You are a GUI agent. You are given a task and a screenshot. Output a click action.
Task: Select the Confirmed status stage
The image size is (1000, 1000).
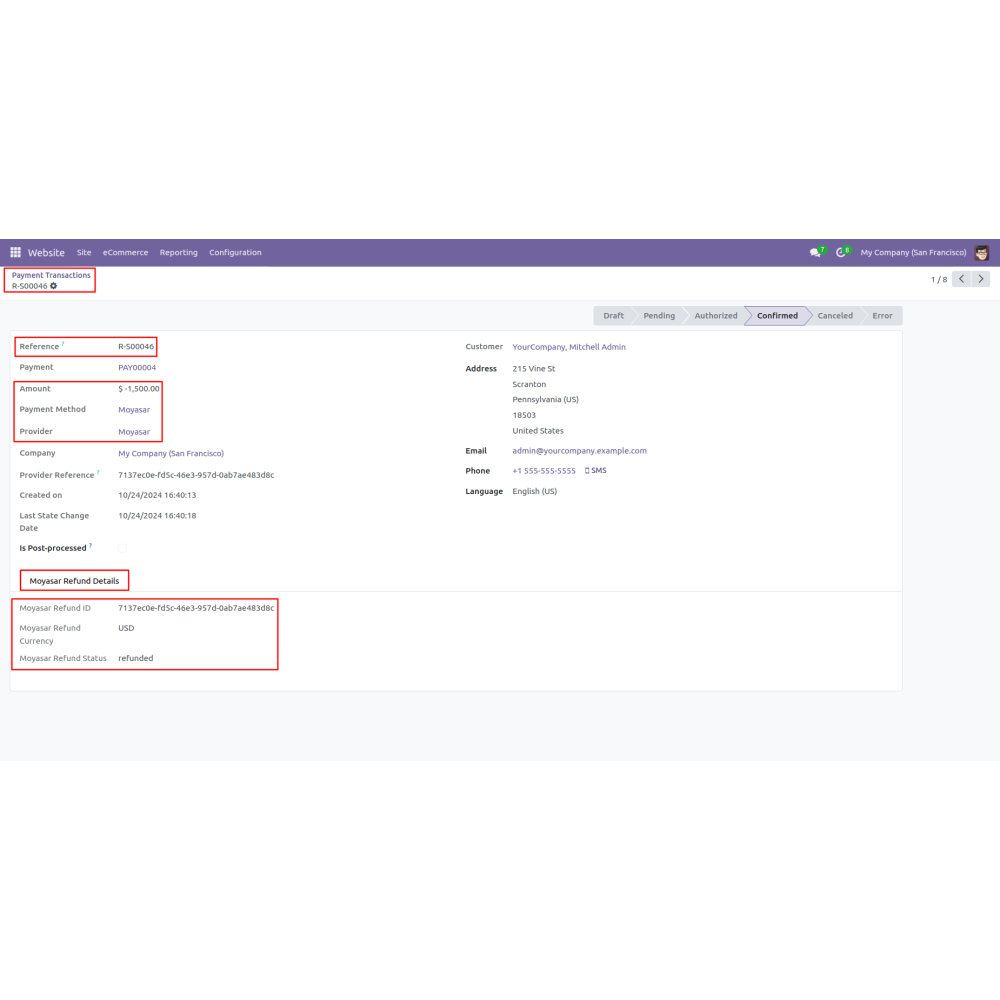click(x=777, y=316)
